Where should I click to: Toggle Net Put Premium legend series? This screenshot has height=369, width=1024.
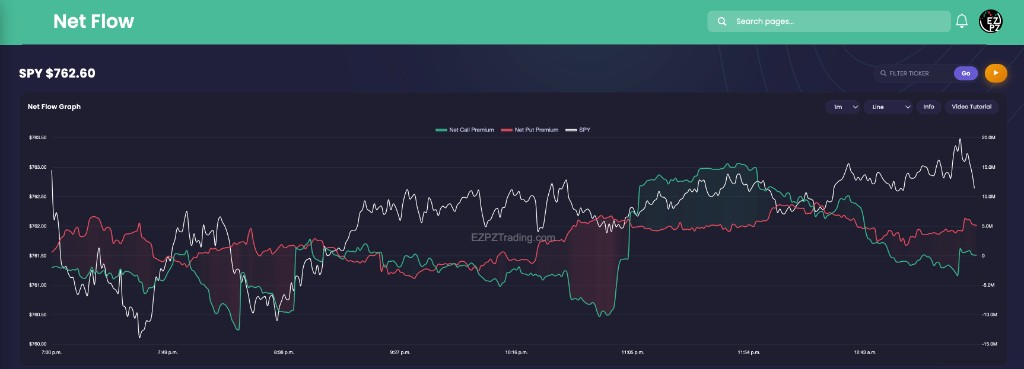click(529, 130)
